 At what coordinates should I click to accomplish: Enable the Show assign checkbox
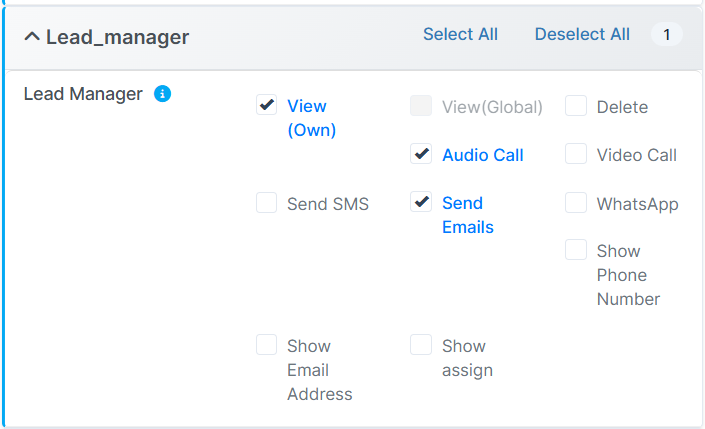click(421, 345)
